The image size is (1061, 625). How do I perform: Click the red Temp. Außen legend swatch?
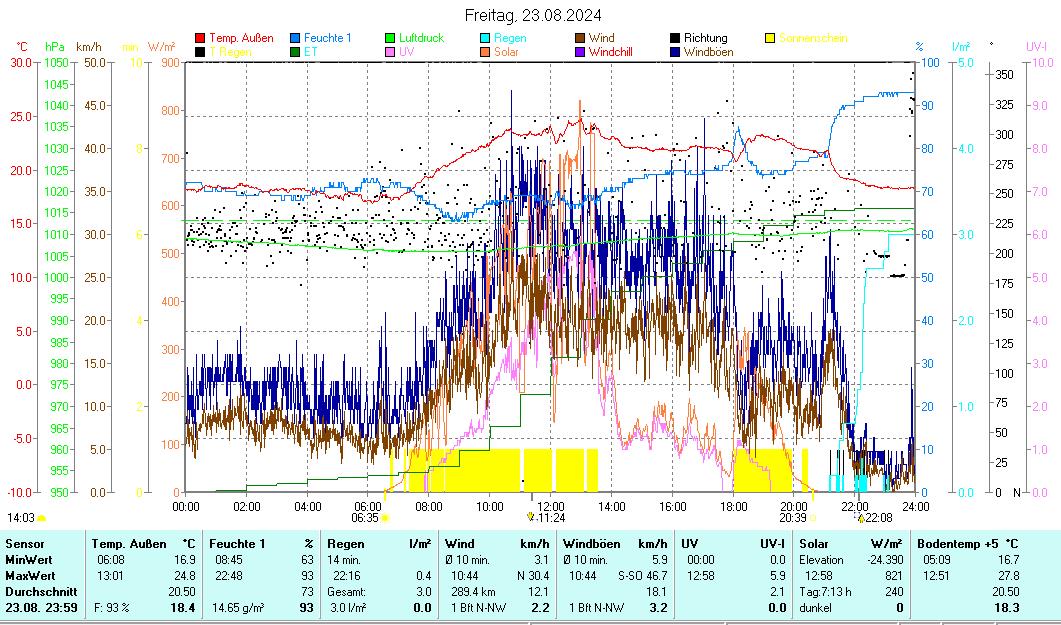point(200,38)
